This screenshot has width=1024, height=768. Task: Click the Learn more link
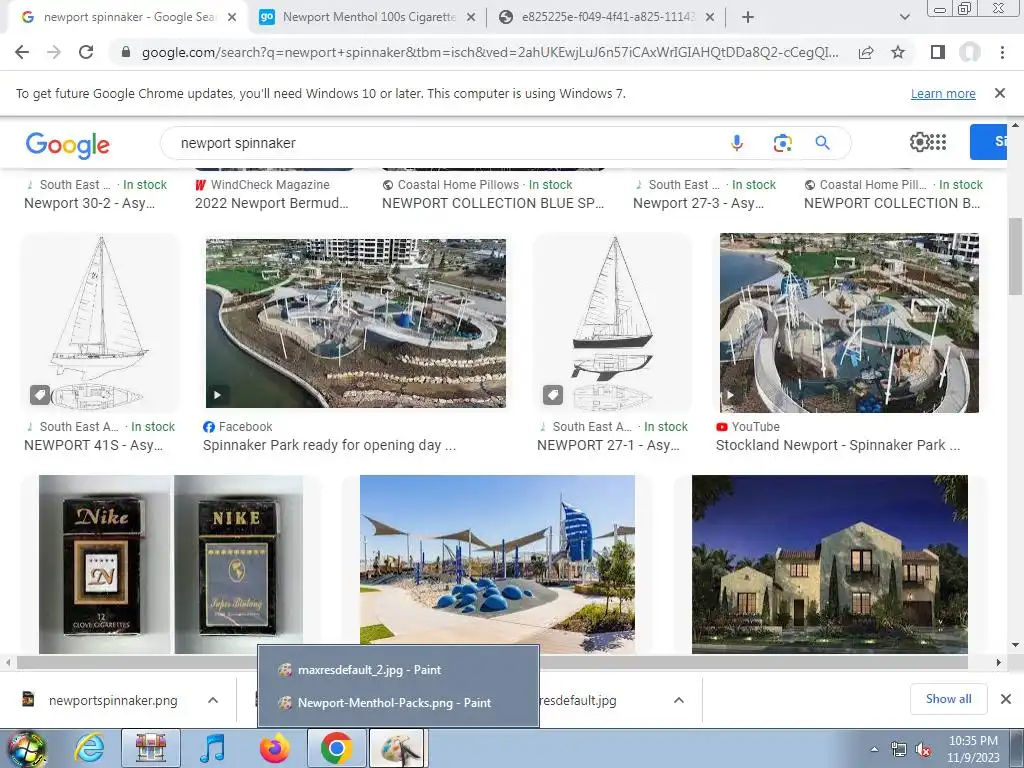[x=943, y=93]
